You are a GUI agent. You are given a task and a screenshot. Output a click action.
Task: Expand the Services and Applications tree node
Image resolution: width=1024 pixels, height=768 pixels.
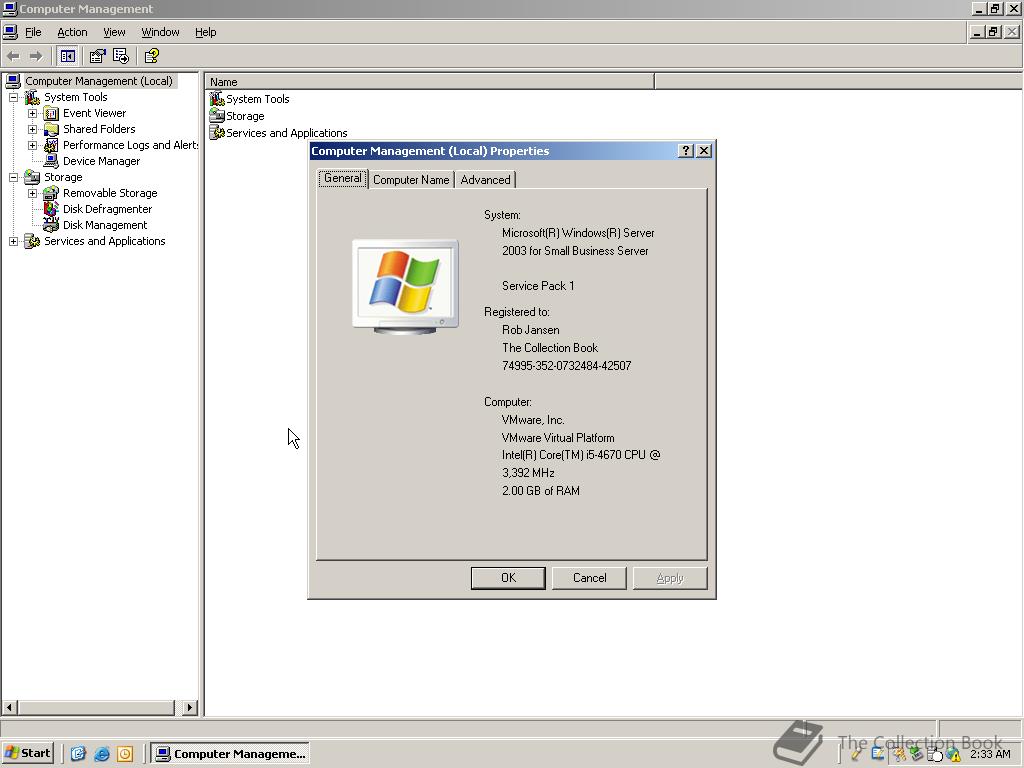(13, 241)
